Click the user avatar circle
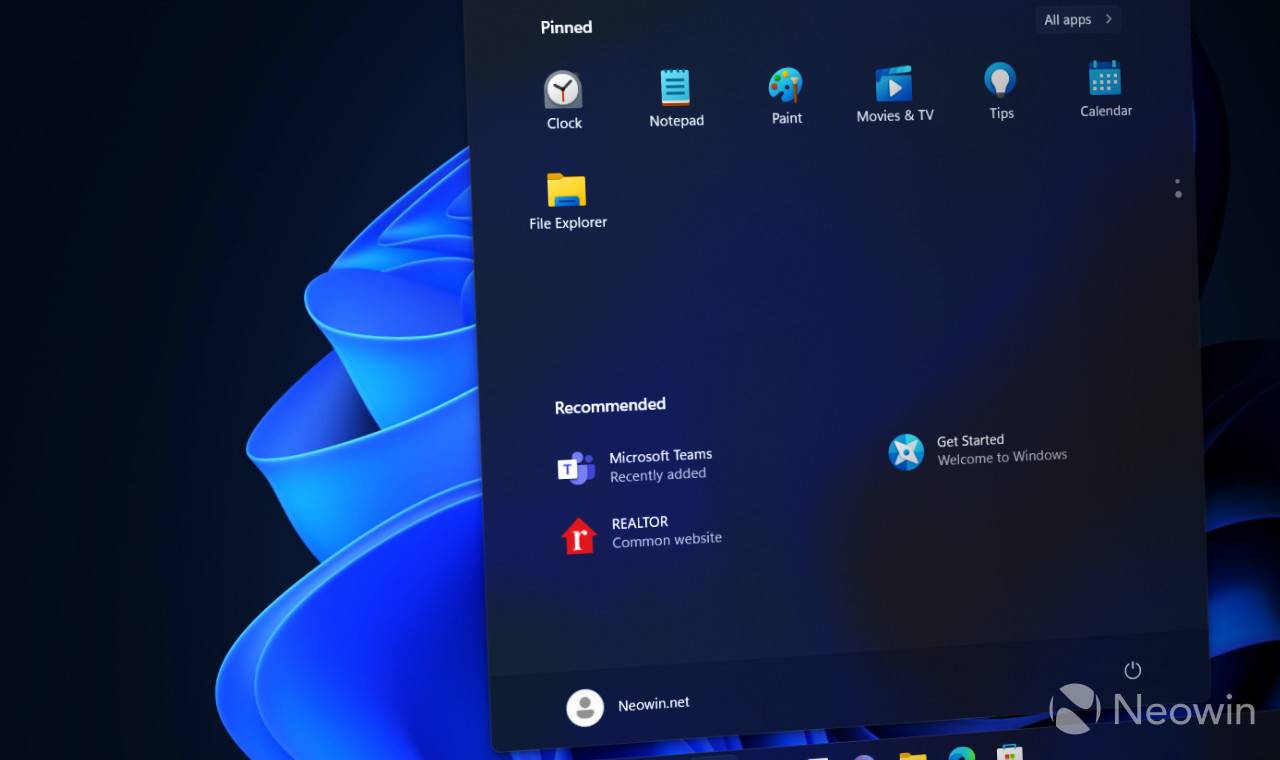This screenshot has height=760, width=1280. click(585, 706)
